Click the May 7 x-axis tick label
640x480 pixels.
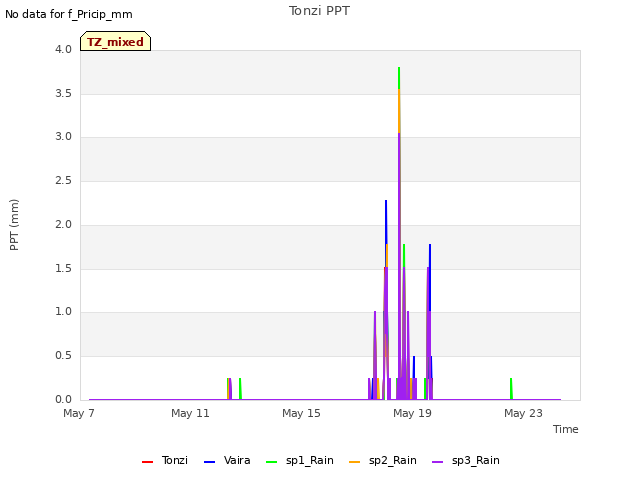79,413
